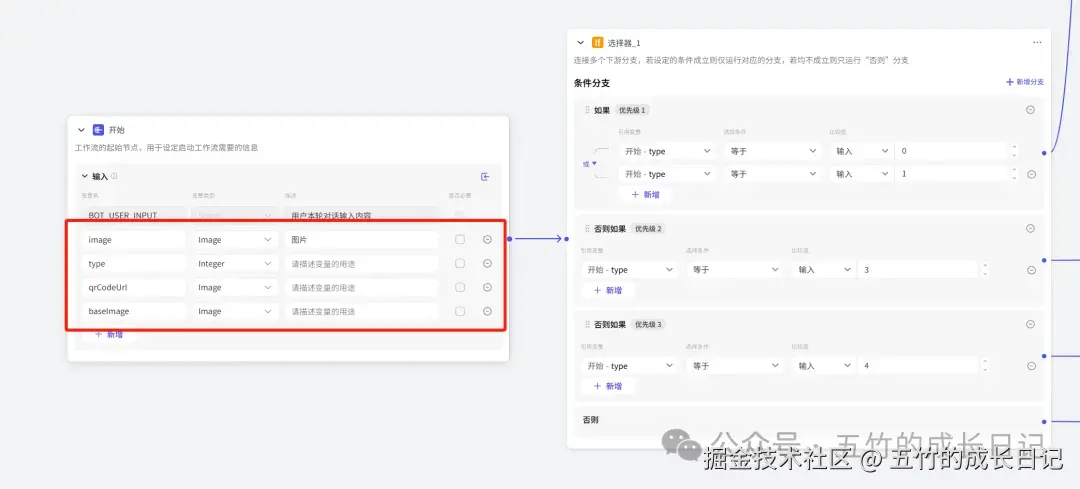Open the three-dot menu of 选择器_1
Image resolution: width=1080 pixels, height=489 pixels.
click(1037, 43)
